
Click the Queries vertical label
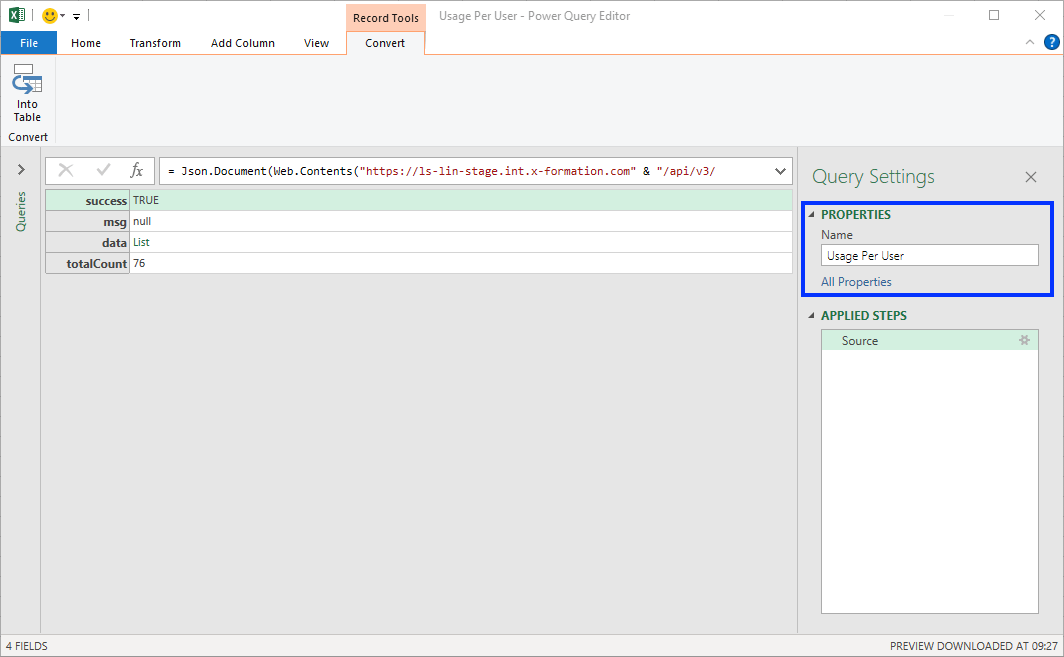tap(21, 211)
